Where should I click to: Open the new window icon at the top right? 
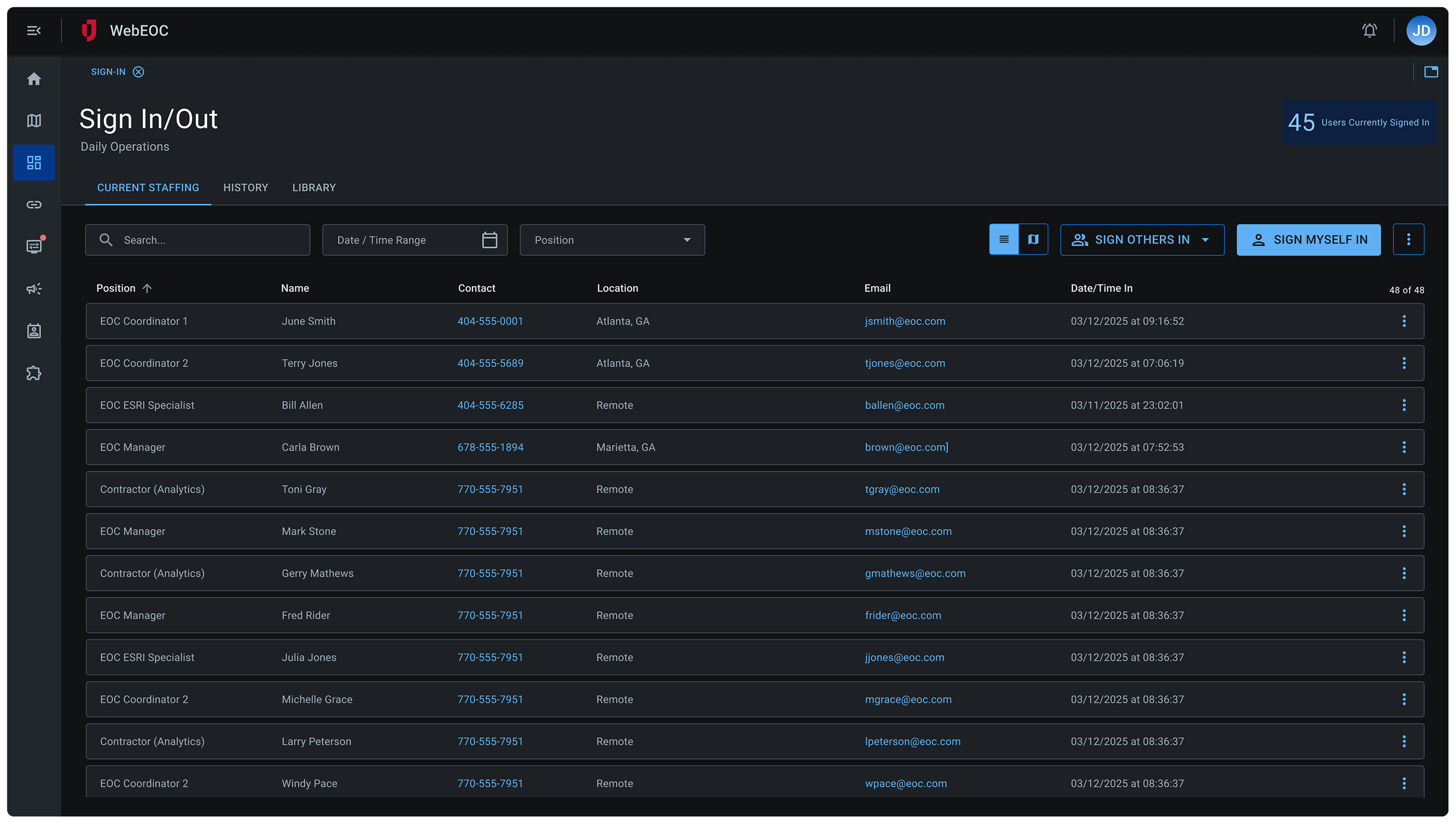click(1431, 72)
